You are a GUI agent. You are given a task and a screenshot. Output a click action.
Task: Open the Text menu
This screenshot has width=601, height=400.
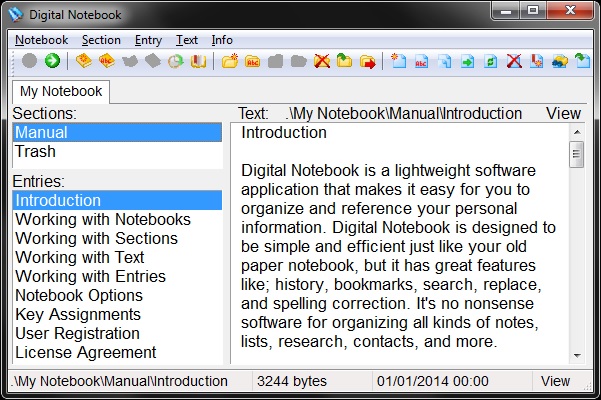(187, 40)
